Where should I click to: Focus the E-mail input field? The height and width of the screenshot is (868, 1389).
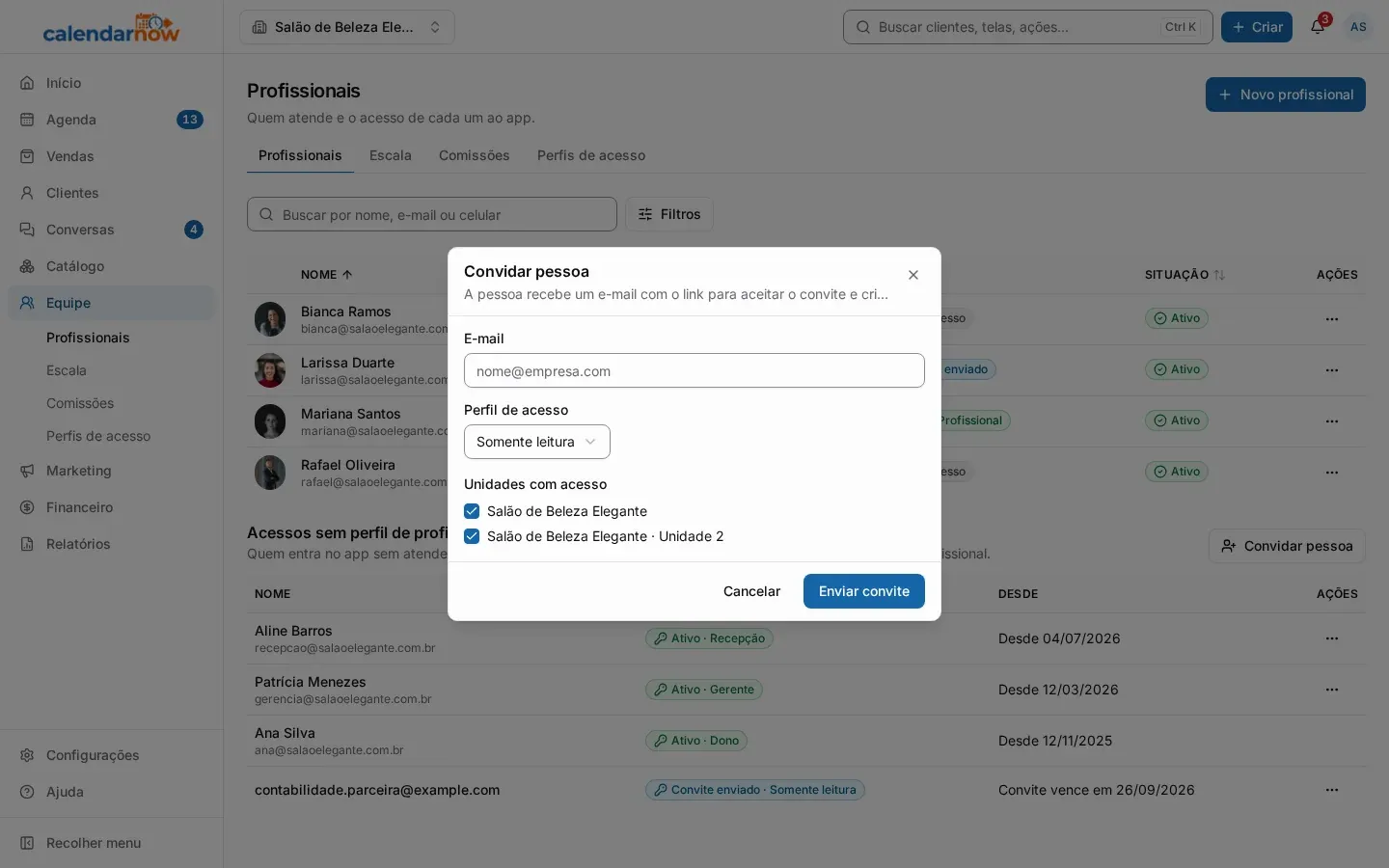click(x=694, y=370)
